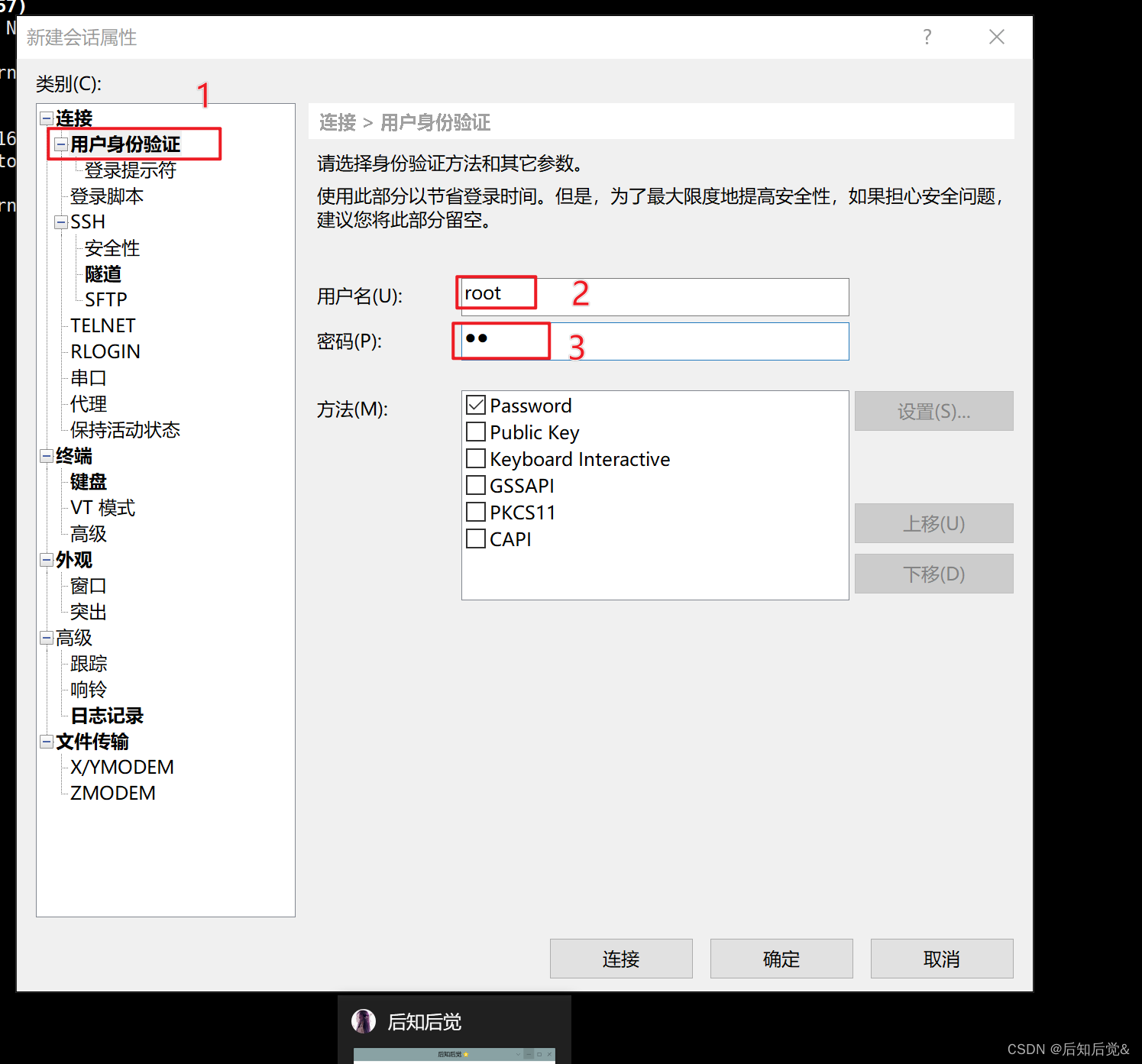Open the 代理 proxy settings
Viewport: 1142px width, 1064px height.
pos(89,404)
